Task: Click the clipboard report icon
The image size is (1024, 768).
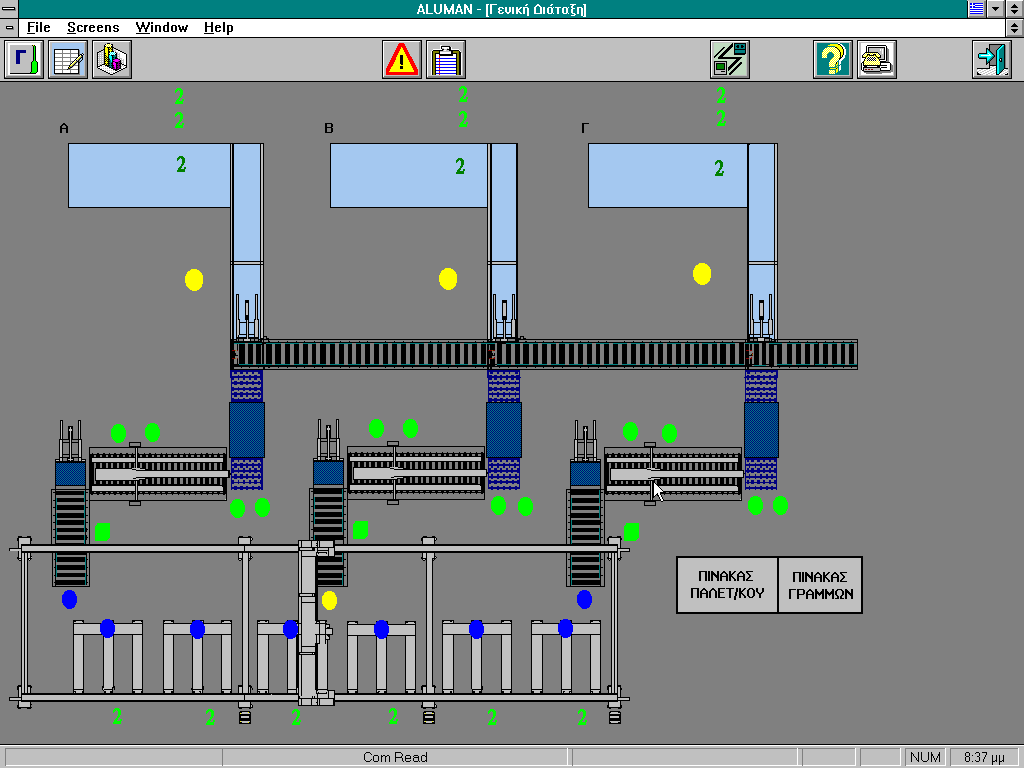Action: click(x=446, y=60)
